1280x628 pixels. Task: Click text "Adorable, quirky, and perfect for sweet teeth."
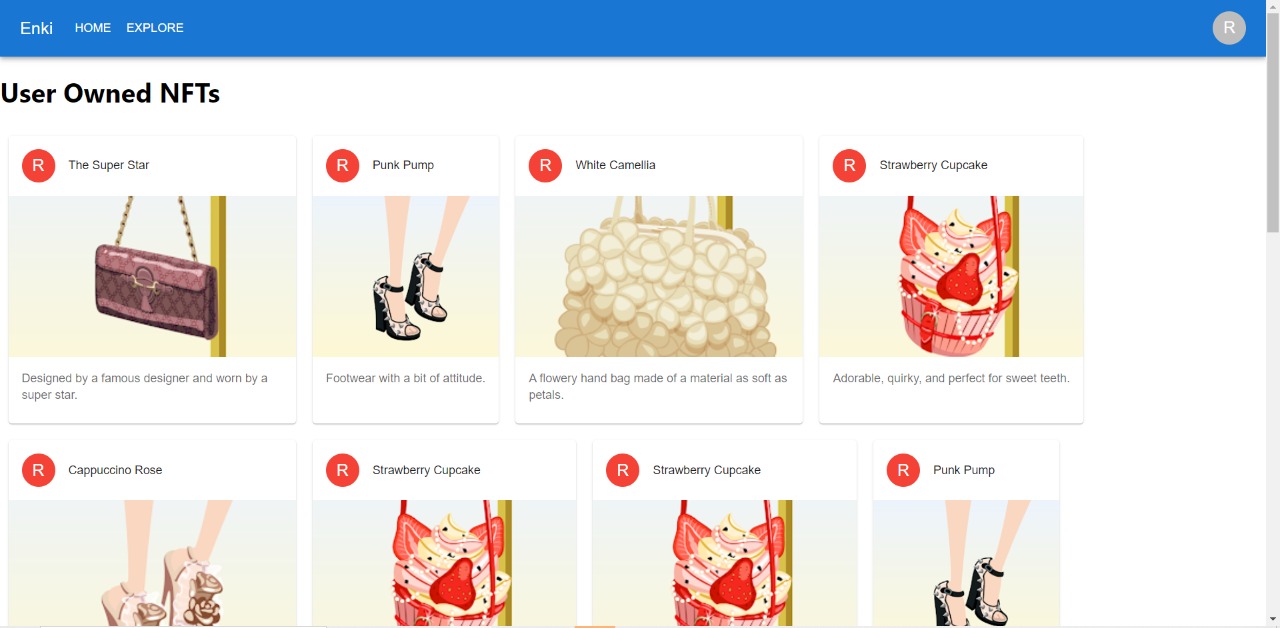click(x=951, y=378)
